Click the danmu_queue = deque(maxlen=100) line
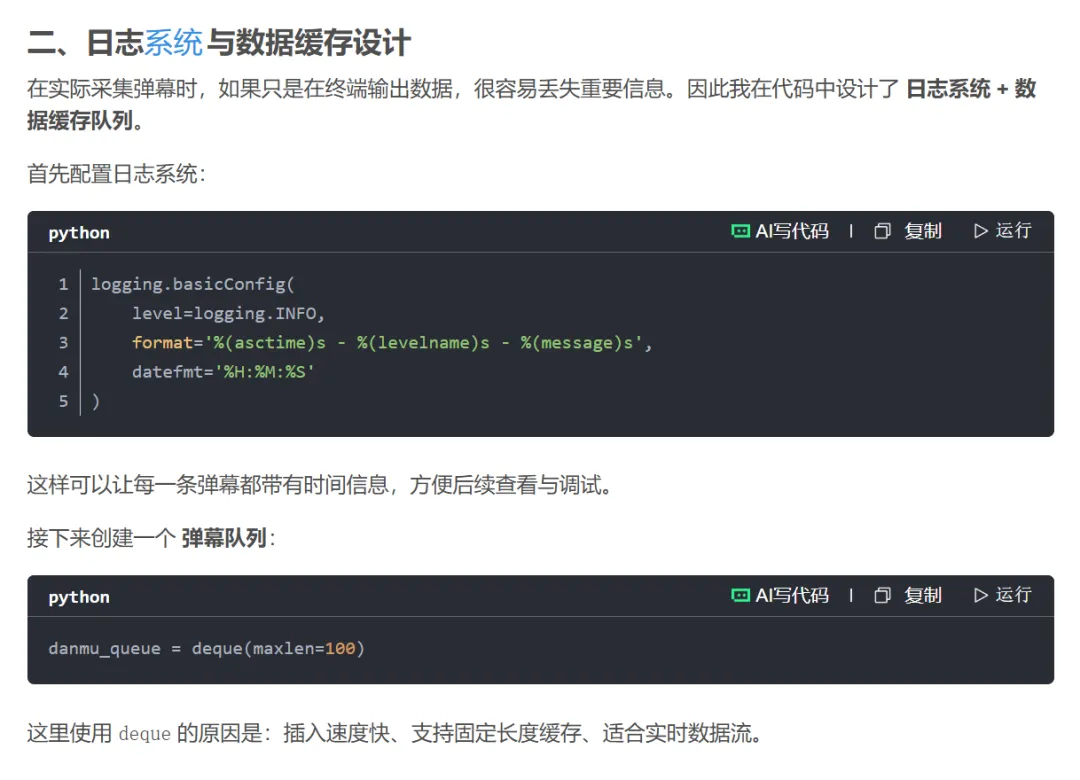 (x=206, y=649)
